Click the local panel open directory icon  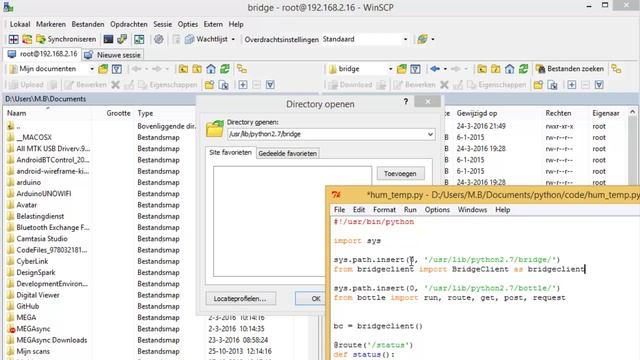pos(103,69)
